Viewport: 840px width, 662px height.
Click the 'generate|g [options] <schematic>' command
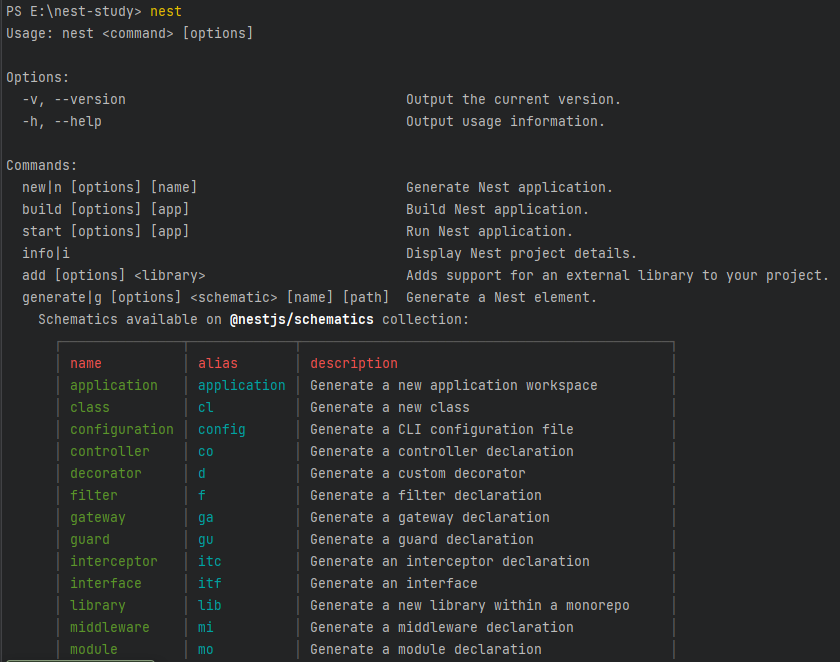pyautogui.click(x=149, y=297)
